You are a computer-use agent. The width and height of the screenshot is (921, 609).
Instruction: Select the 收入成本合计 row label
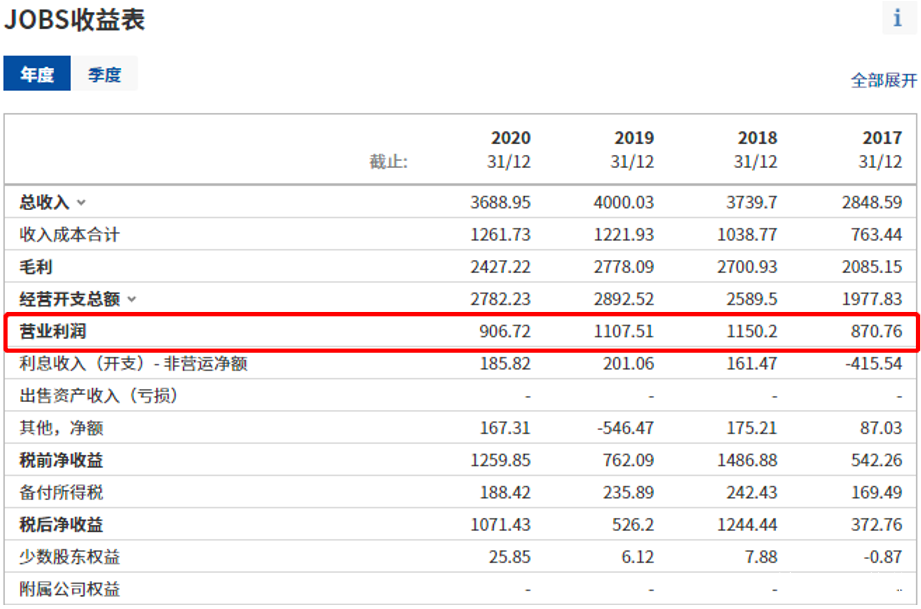(x=70, y=235)
